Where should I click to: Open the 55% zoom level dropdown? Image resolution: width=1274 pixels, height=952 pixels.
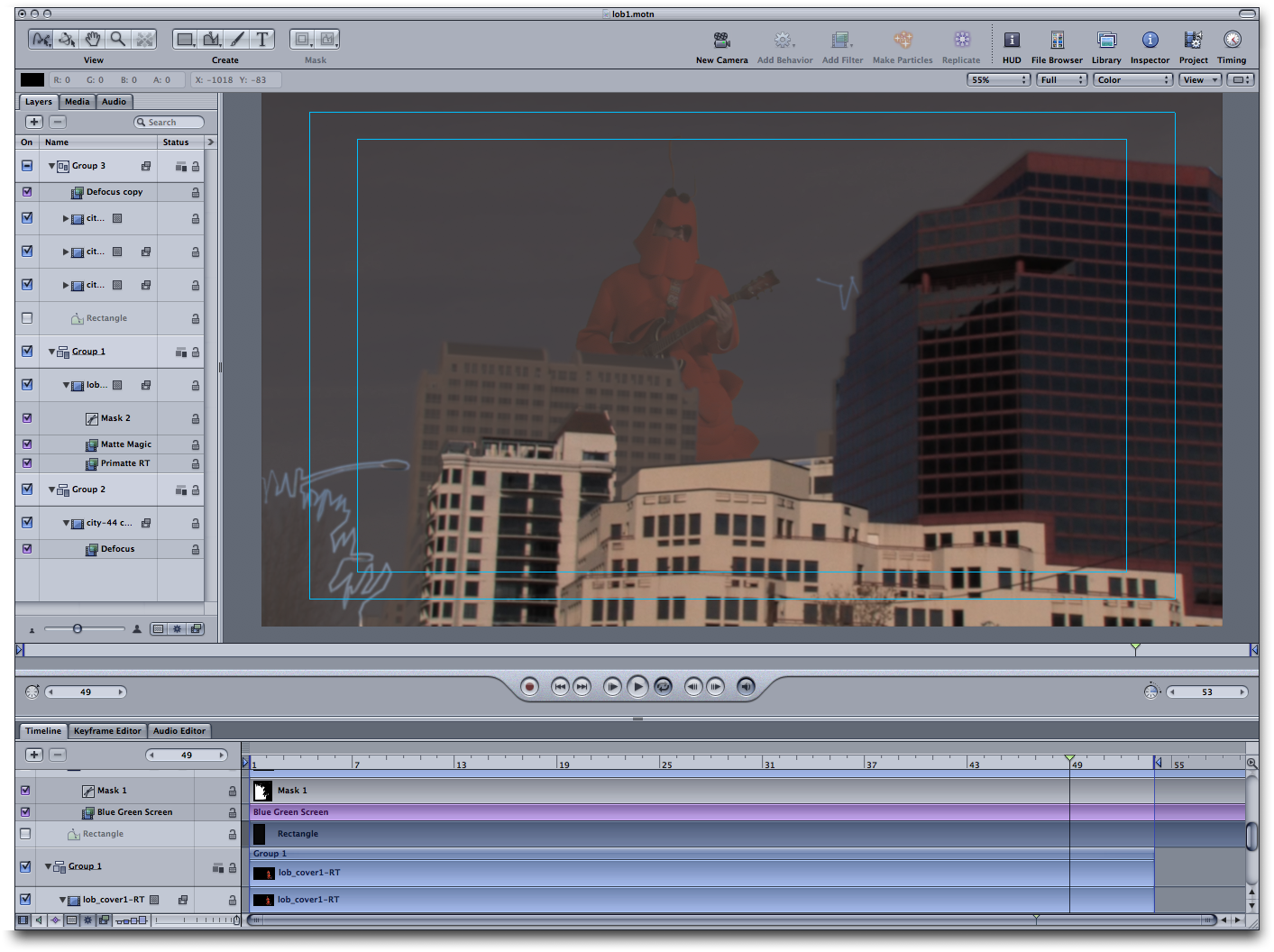click(x=998, y=80)
